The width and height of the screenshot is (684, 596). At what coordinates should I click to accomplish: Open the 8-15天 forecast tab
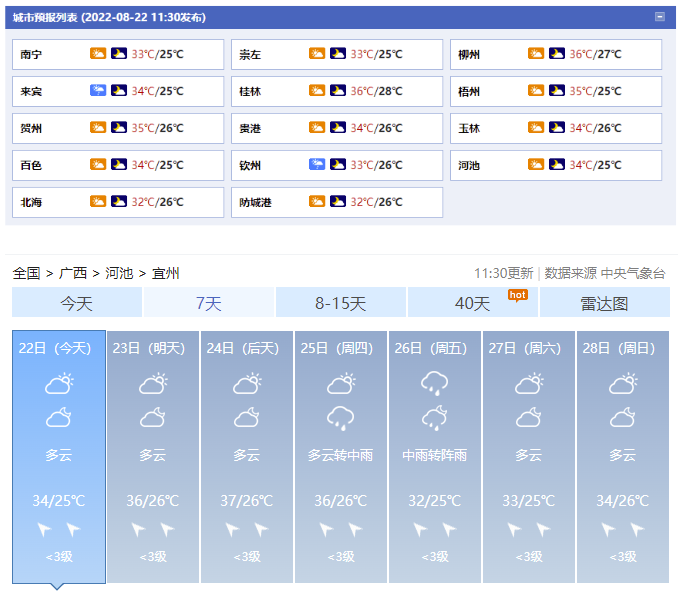[x=340, y=303]
